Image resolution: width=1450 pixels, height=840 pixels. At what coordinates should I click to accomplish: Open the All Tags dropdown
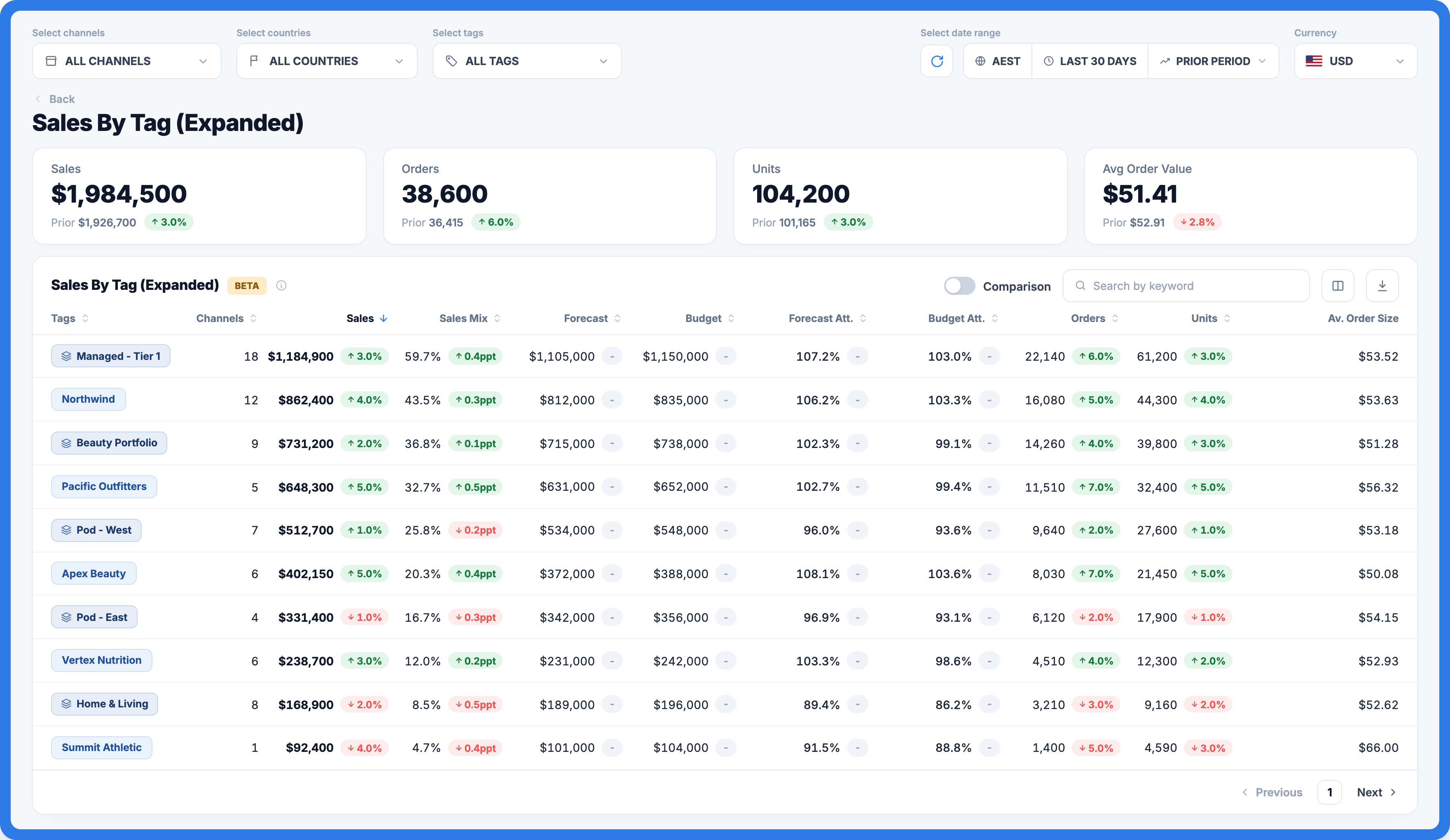526,61
